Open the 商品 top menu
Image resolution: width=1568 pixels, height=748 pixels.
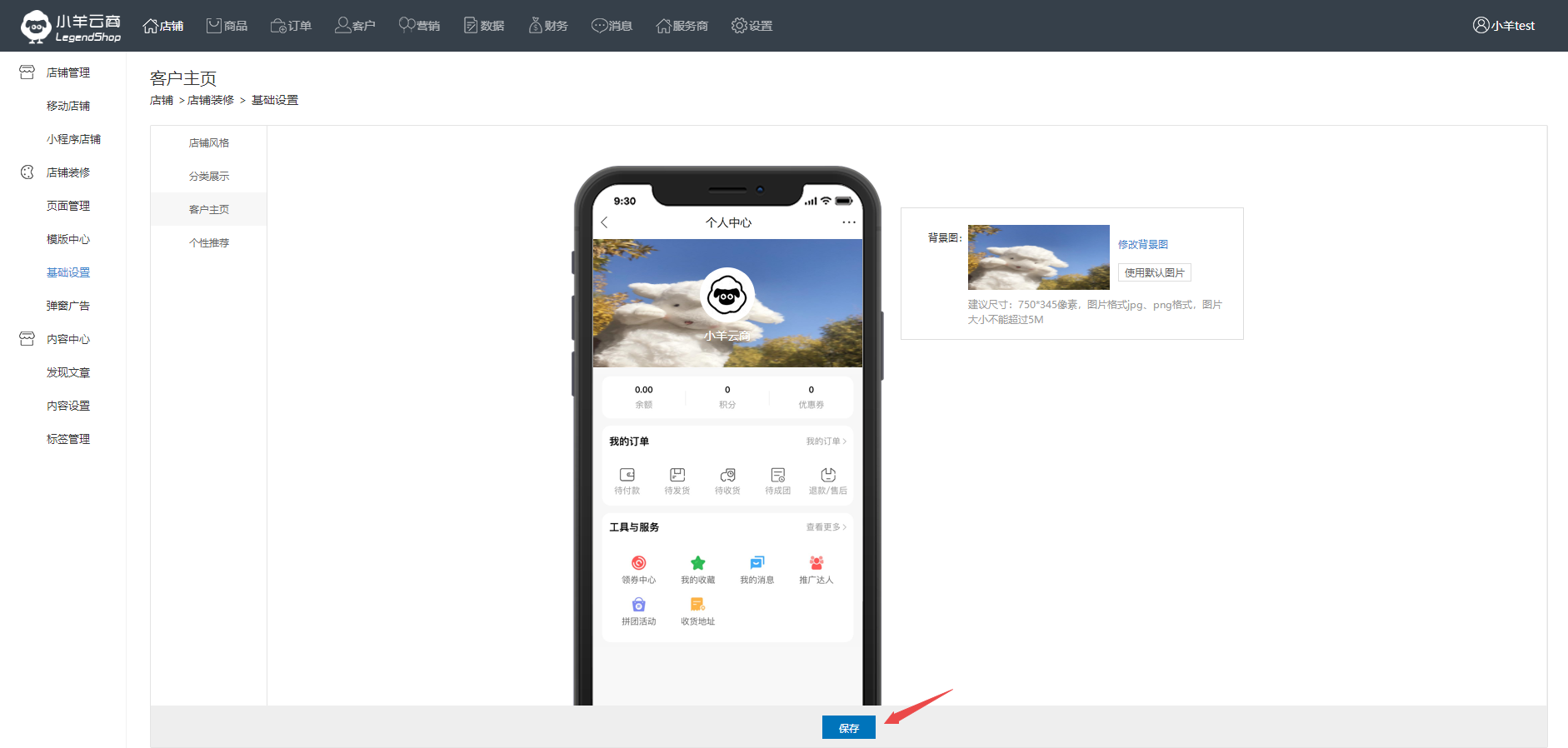pos(227,26)
